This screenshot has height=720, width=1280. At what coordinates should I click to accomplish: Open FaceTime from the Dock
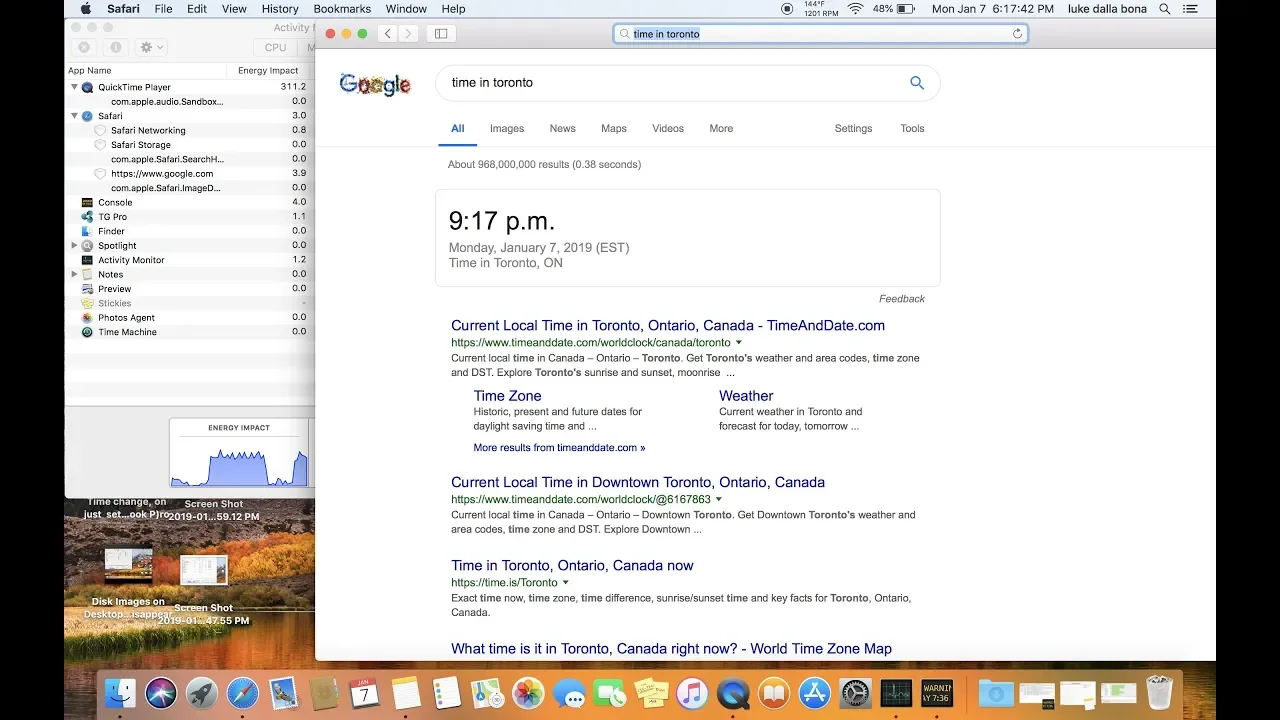(x=610, y=693)
